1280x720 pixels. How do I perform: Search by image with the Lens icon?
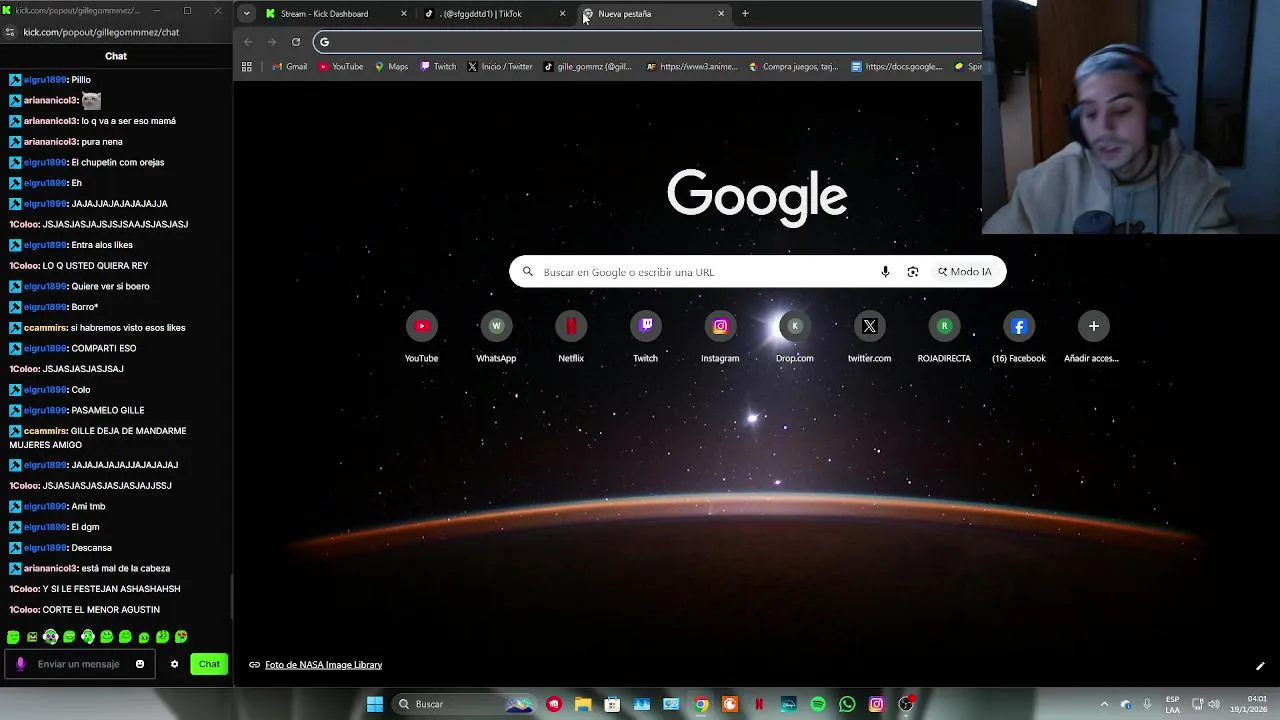pyautogui.click(x=913, y=272)
